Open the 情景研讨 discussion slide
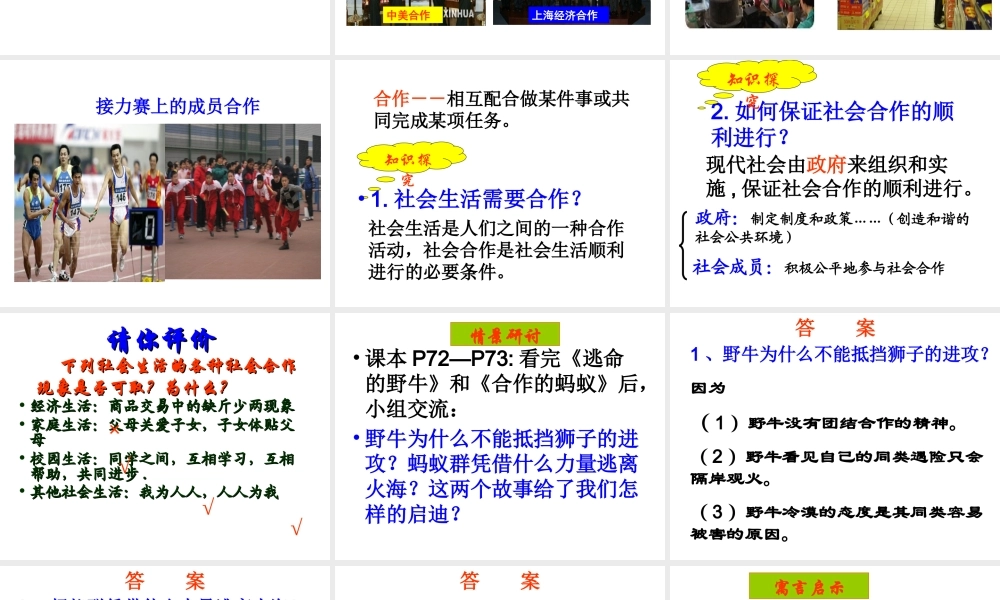1000x600 pixels. click(499, 436)
